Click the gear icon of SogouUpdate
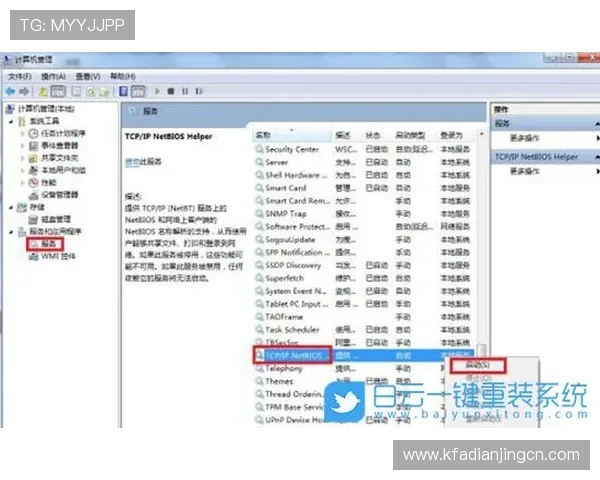Viewport: 600px width, 480px height. click(x=259, y=240)
